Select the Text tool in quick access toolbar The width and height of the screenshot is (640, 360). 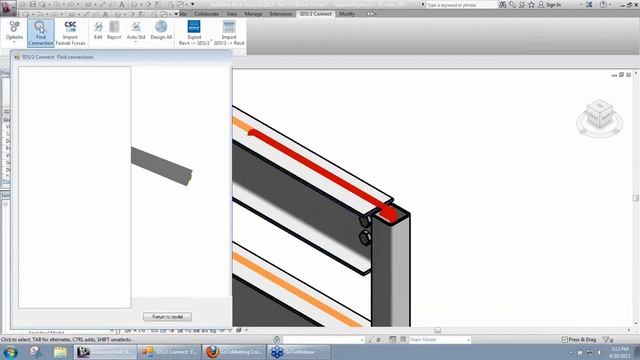[x=122, y=4]
